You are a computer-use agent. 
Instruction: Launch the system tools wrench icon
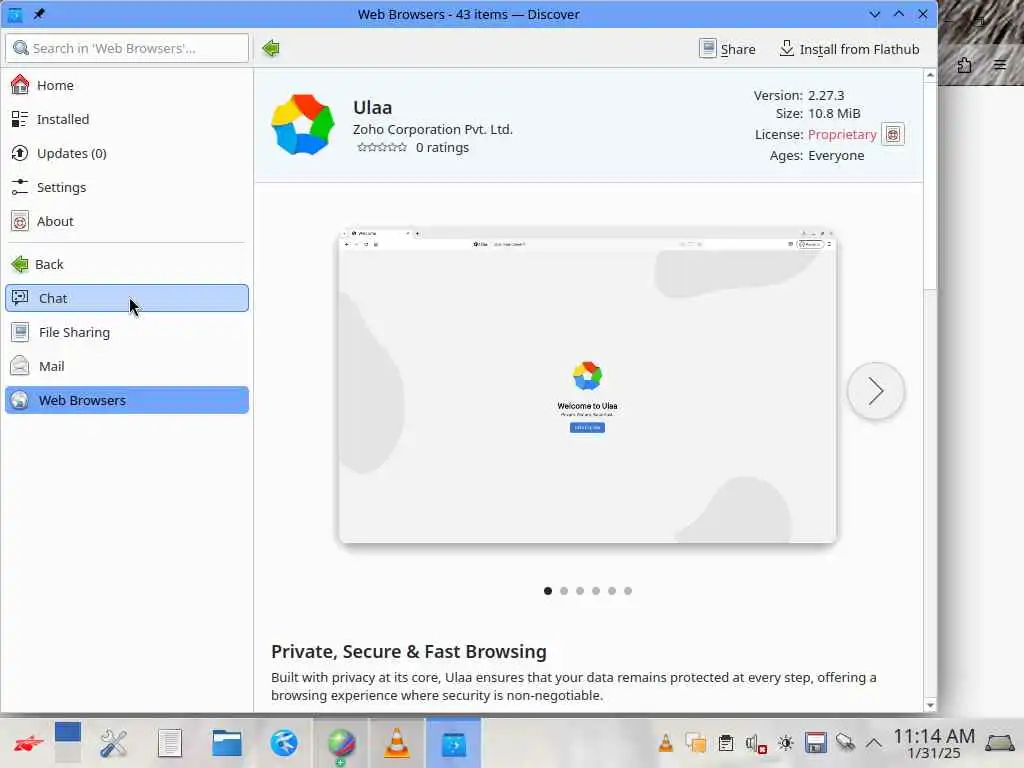pyautogui.click(x=114, y=743)
